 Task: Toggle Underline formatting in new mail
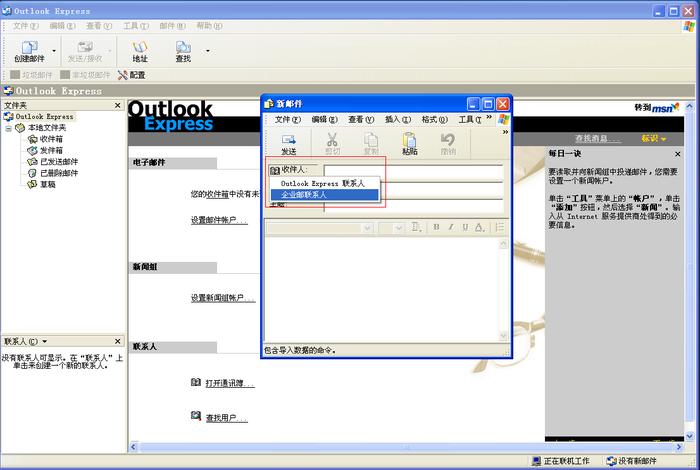pos(465,227)
